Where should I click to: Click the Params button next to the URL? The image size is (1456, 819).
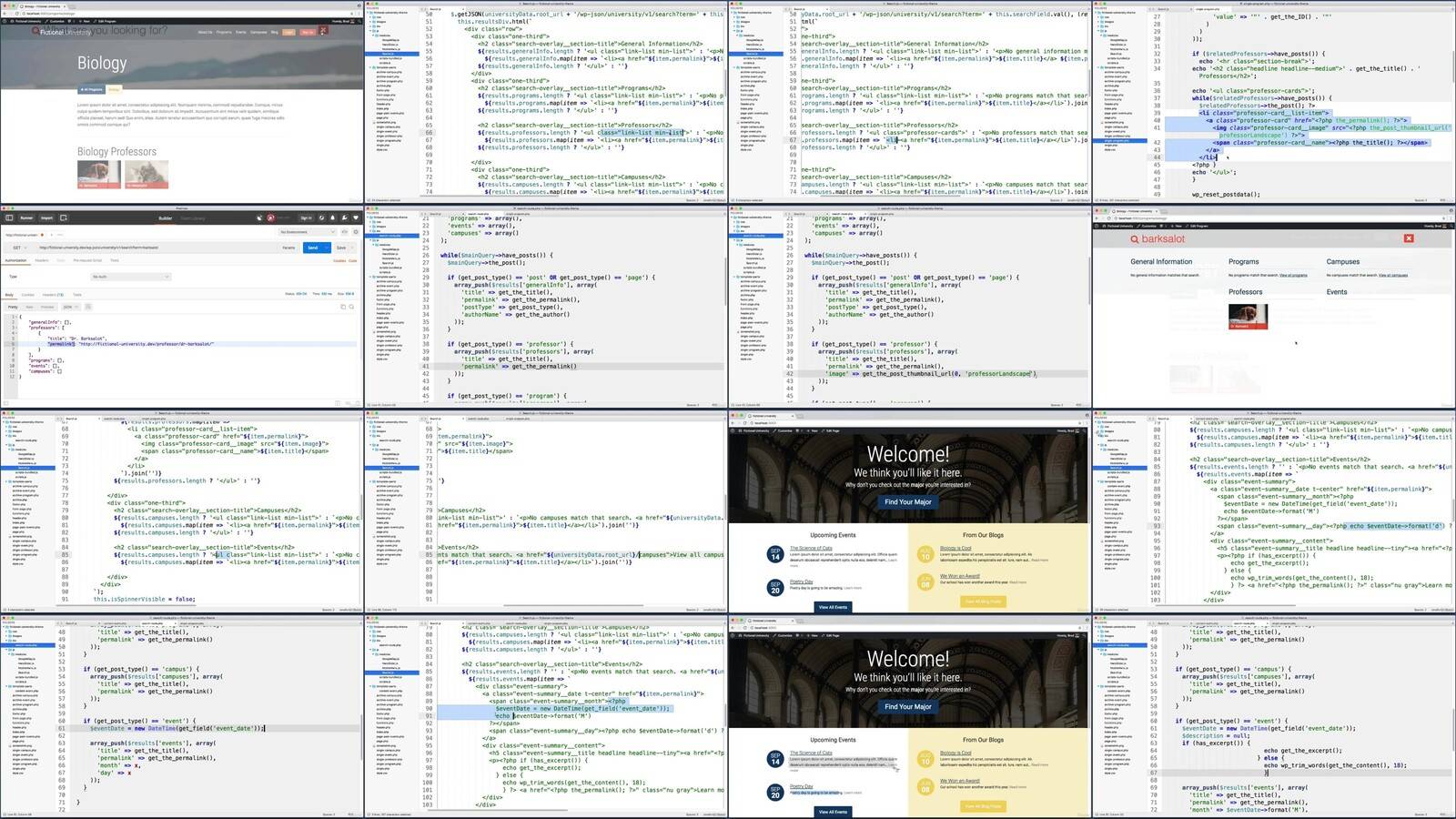(x=288, y=248)
